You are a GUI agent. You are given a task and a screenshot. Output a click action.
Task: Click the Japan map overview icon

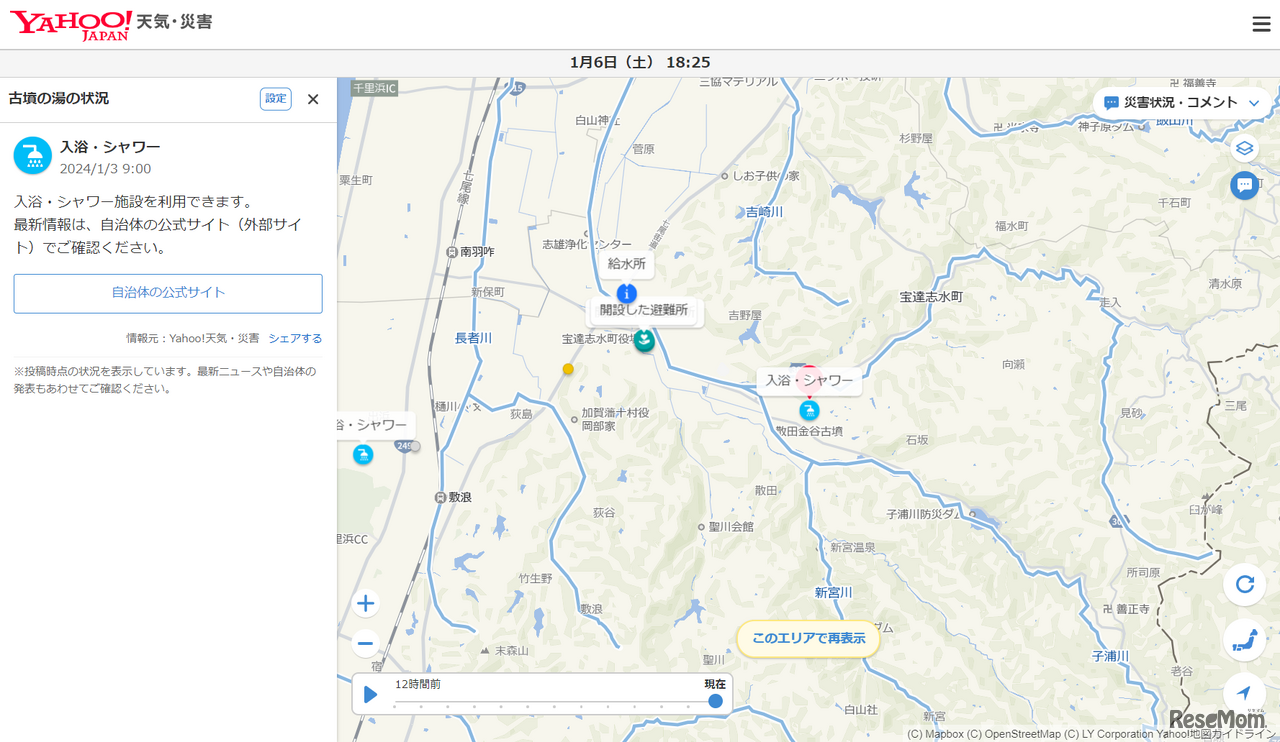point(1245,640)
